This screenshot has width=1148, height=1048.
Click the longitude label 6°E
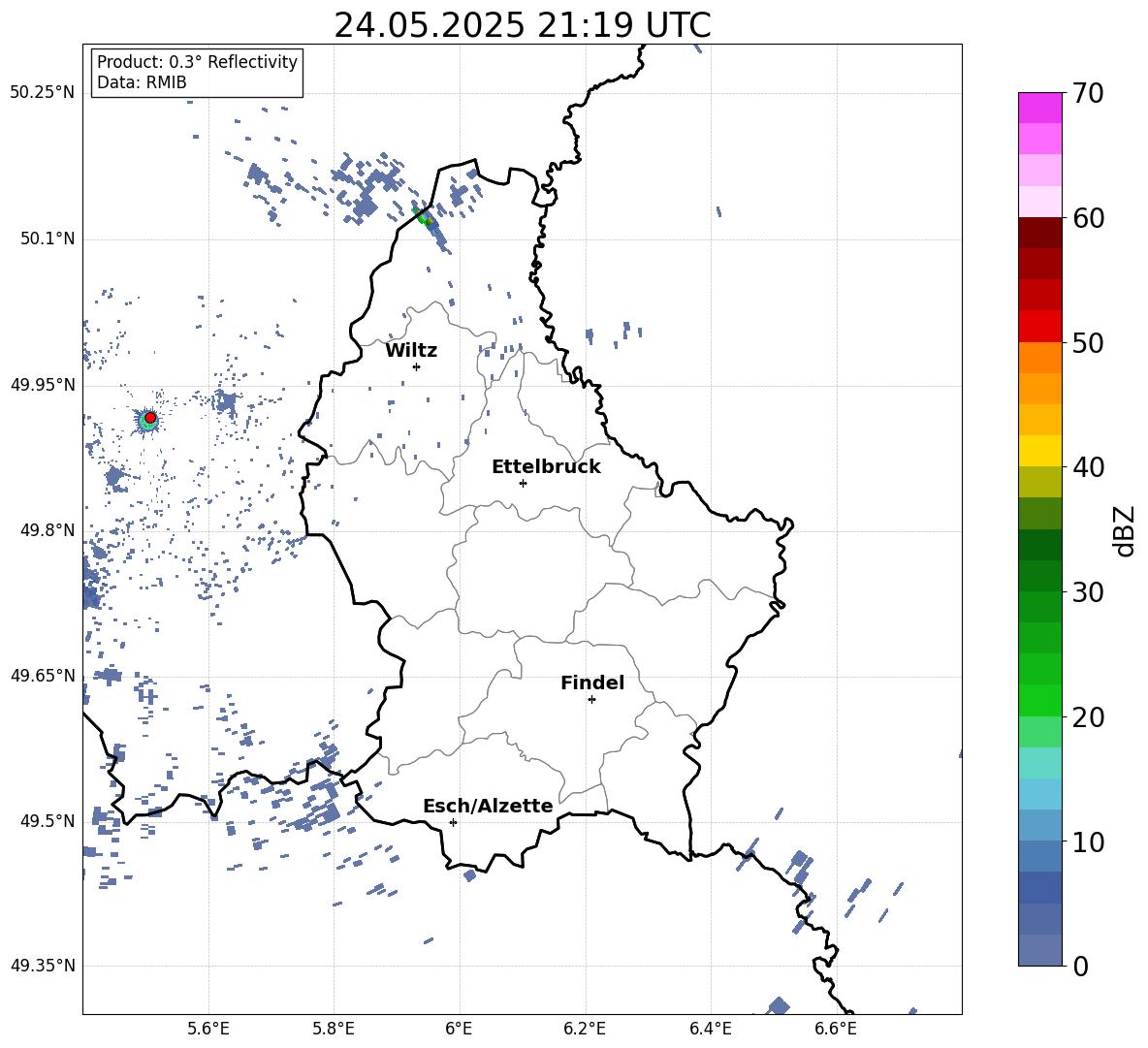click(459, 1029)
